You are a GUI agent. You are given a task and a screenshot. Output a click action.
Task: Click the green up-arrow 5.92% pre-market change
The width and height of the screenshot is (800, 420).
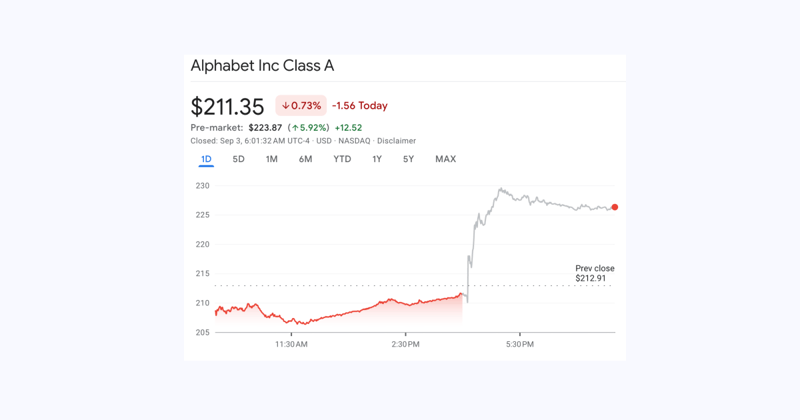click(x=309, y=128)
